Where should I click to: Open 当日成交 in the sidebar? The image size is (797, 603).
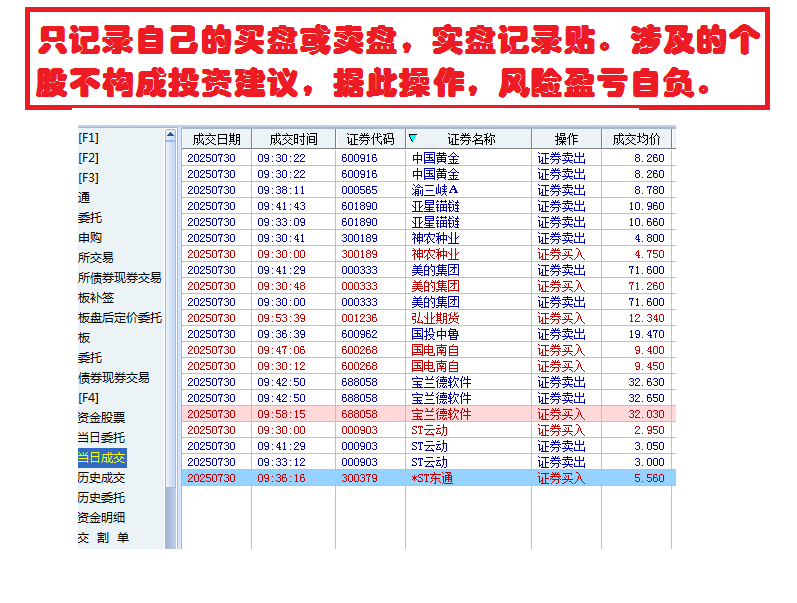(x=102, y=458)
